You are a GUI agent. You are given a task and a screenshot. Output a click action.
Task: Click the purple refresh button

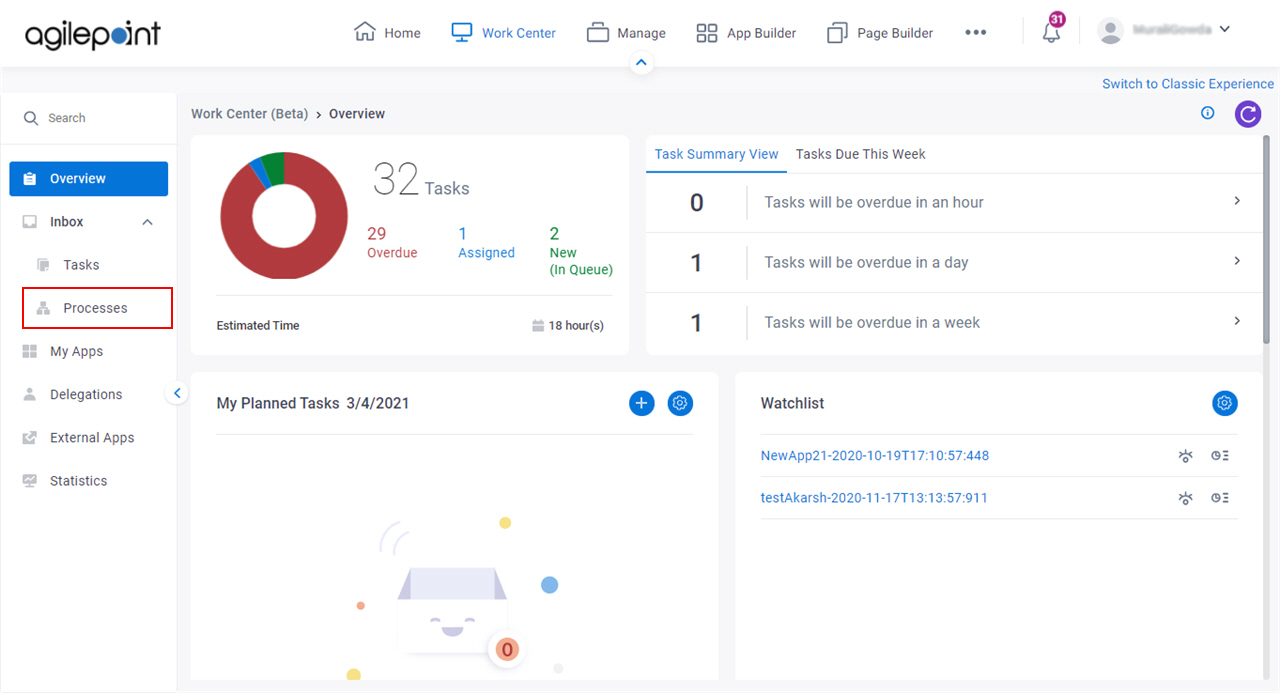(1247, 114)
